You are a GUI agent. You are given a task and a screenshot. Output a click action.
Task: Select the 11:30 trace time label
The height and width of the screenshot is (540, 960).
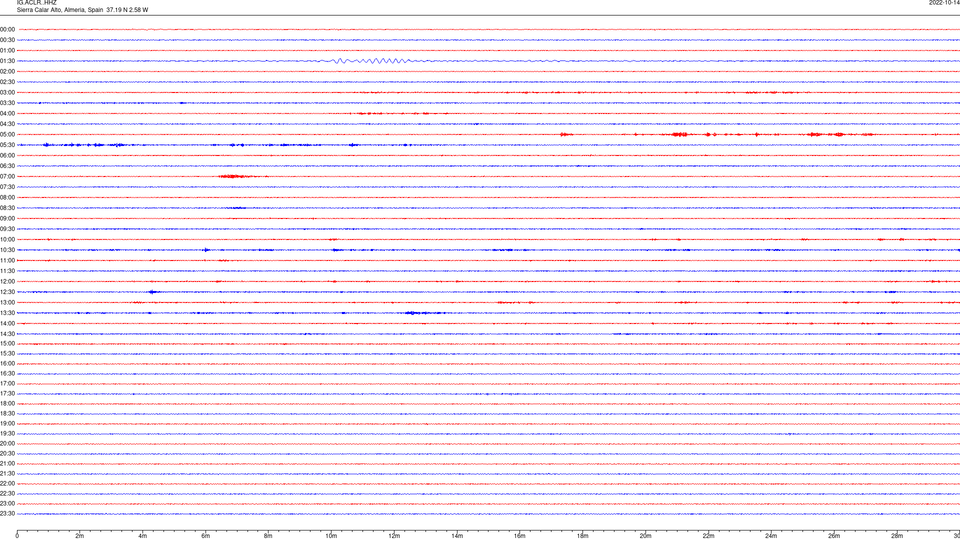pyautogui.click(x=7, y=271)
